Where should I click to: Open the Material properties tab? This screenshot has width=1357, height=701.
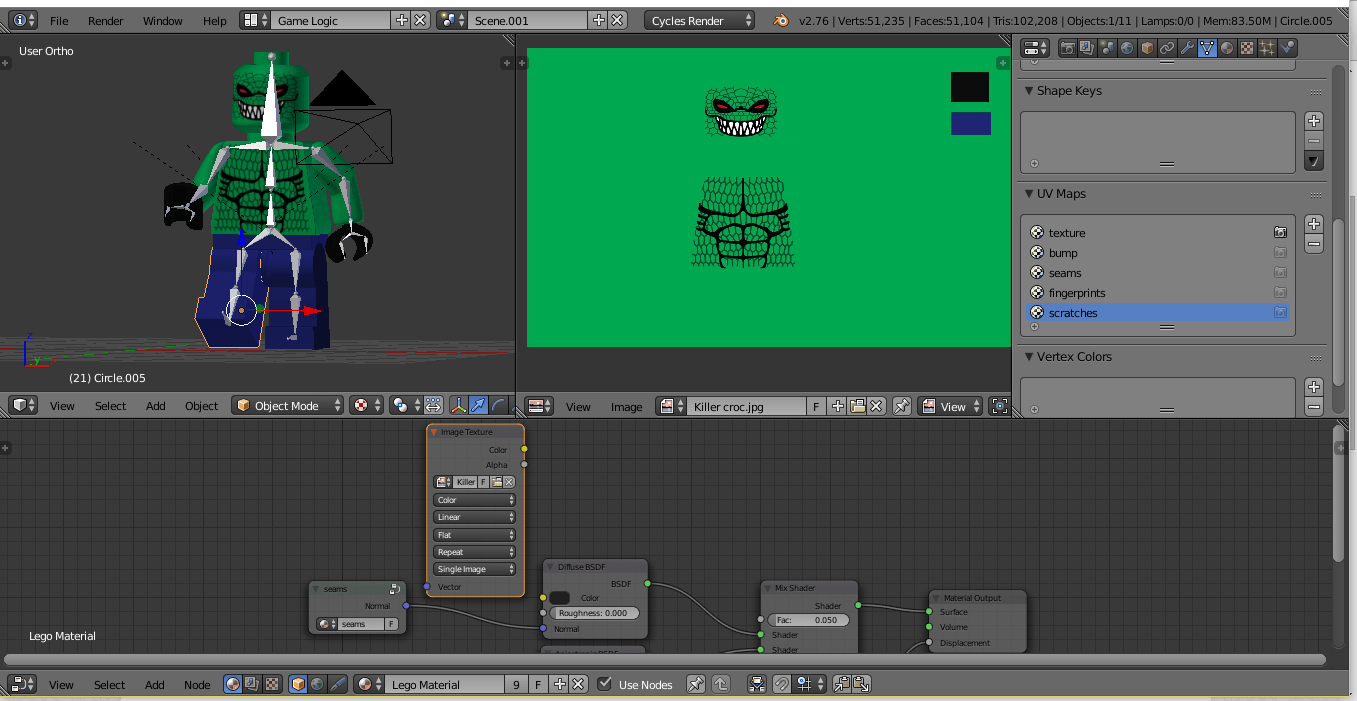coord(1226,47)
